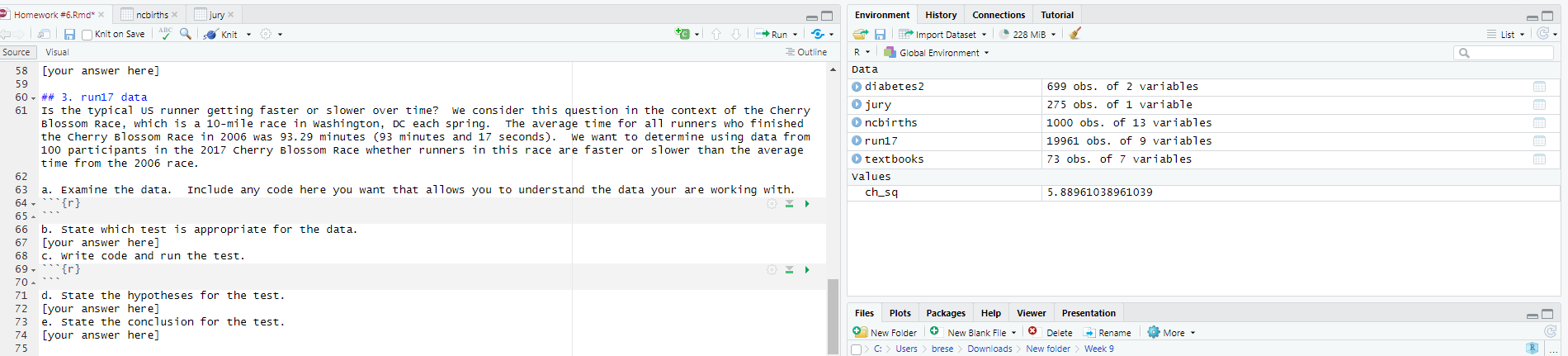Image resolution: width=1568 pixels, height=356 pixels.
Task: Open chunk options gear at line 64
Action: pos(772,203)
